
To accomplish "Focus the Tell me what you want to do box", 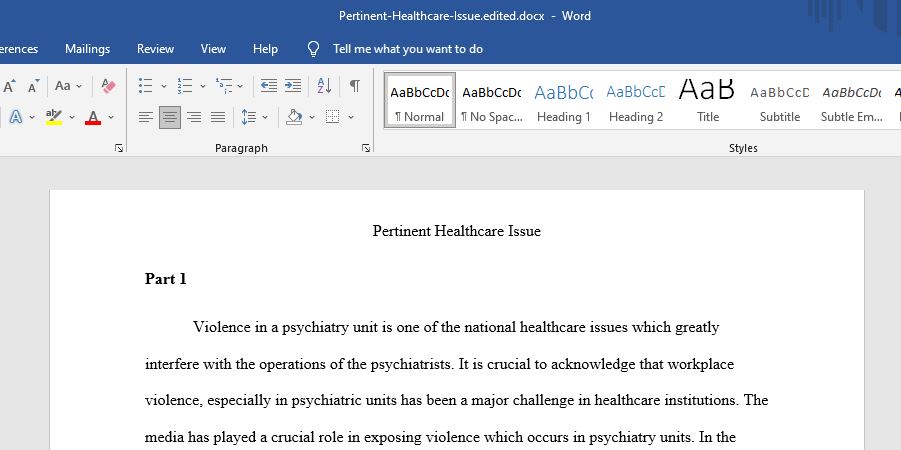I will point(408,49).
